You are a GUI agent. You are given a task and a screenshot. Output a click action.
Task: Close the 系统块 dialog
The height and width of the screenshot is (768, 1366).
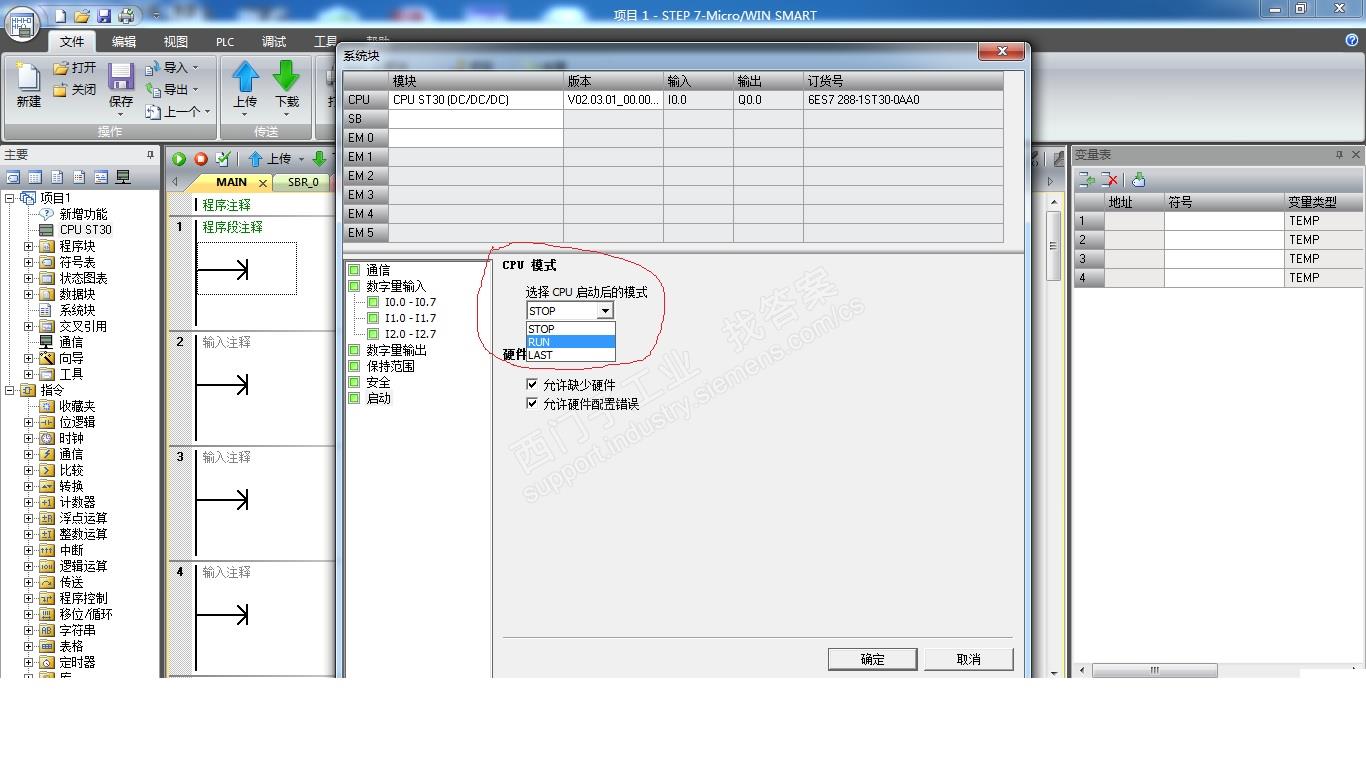(1001, 52)
